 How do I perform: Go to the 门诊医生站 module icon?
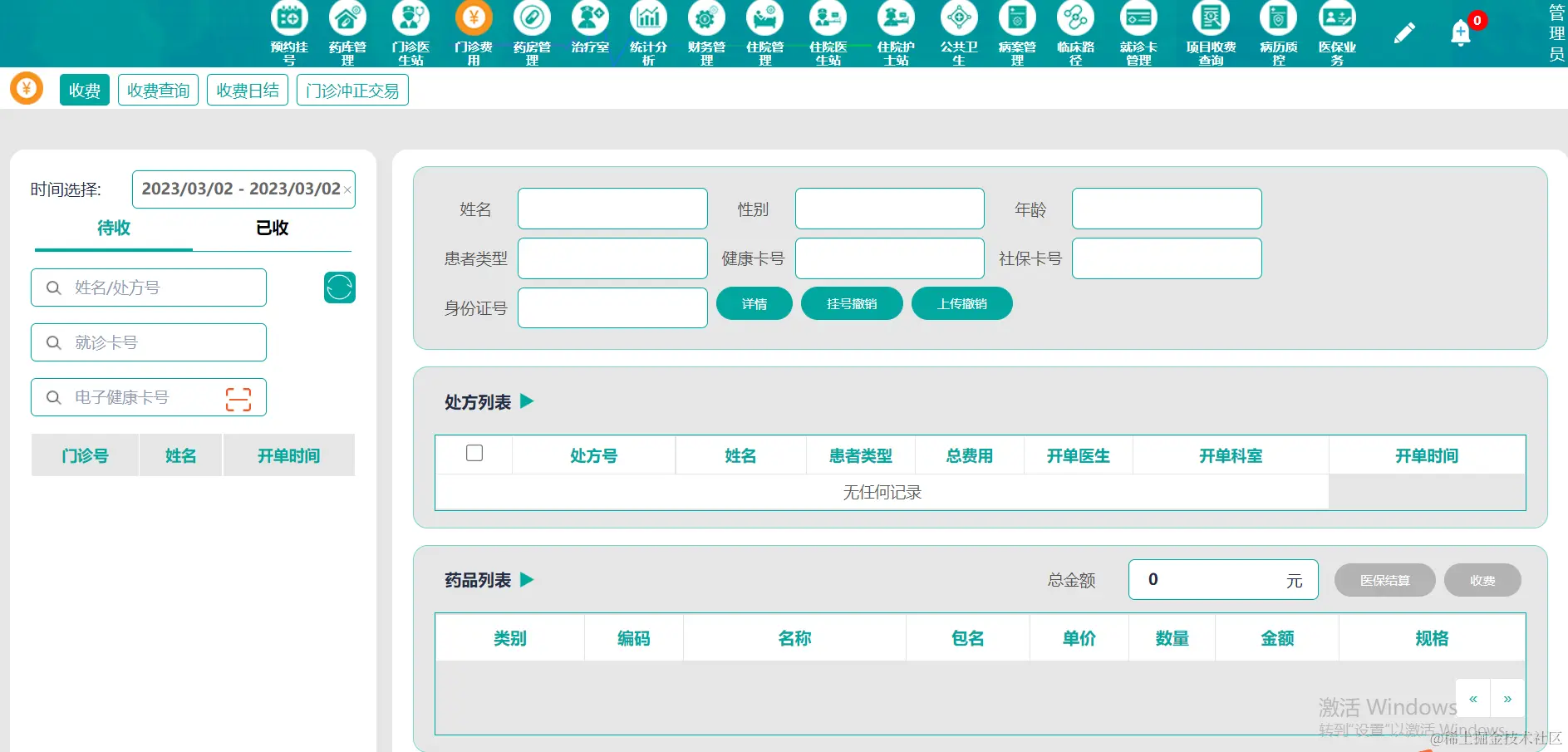point(410,18)
